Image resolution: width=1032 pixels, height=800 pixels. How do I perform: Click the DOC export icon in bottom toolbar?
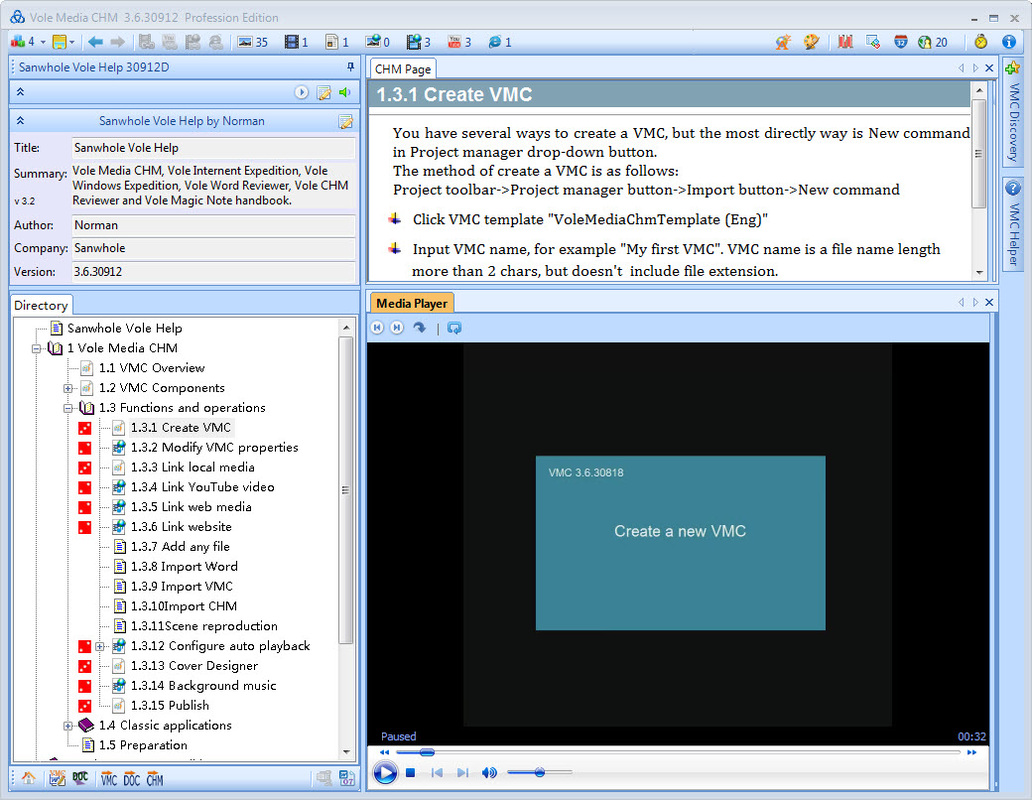pyautogui.click(x=132, y=779)
